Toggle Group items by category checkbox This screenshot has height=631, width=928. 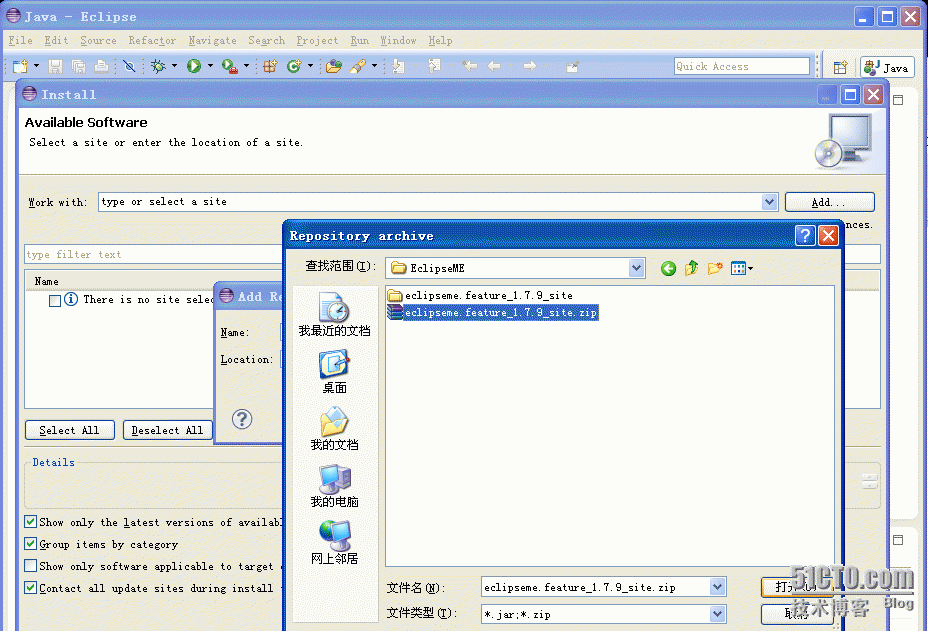click(x=31, y=543)
